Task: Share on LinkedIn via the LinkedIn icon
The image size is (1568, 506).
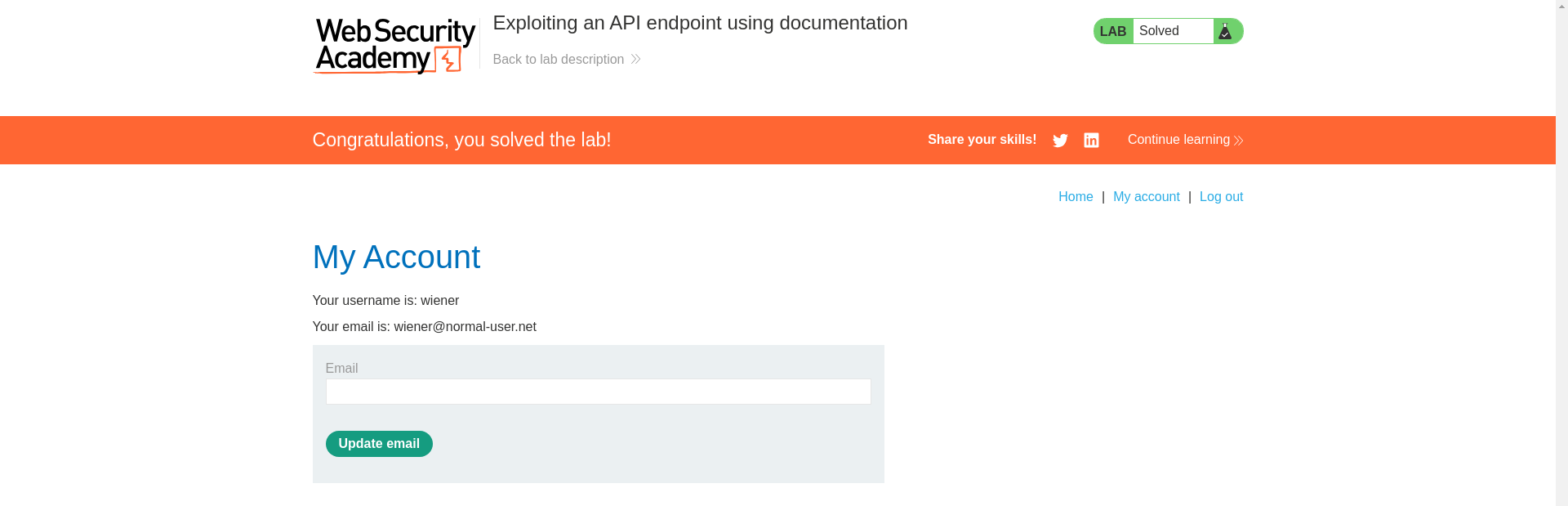Action: pos(1091,141)
